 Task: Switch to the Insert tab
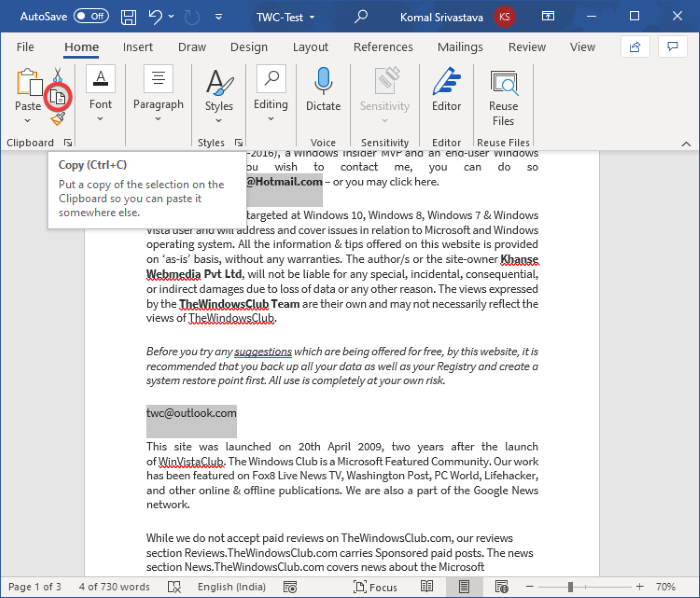(x=138, y=47)
